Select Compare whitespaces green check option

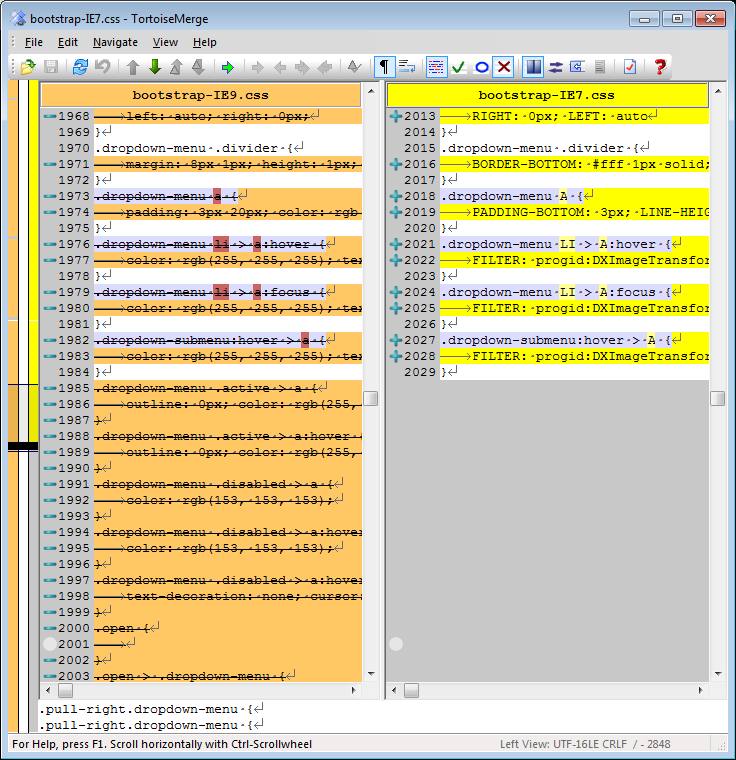(x=459, y=66)
